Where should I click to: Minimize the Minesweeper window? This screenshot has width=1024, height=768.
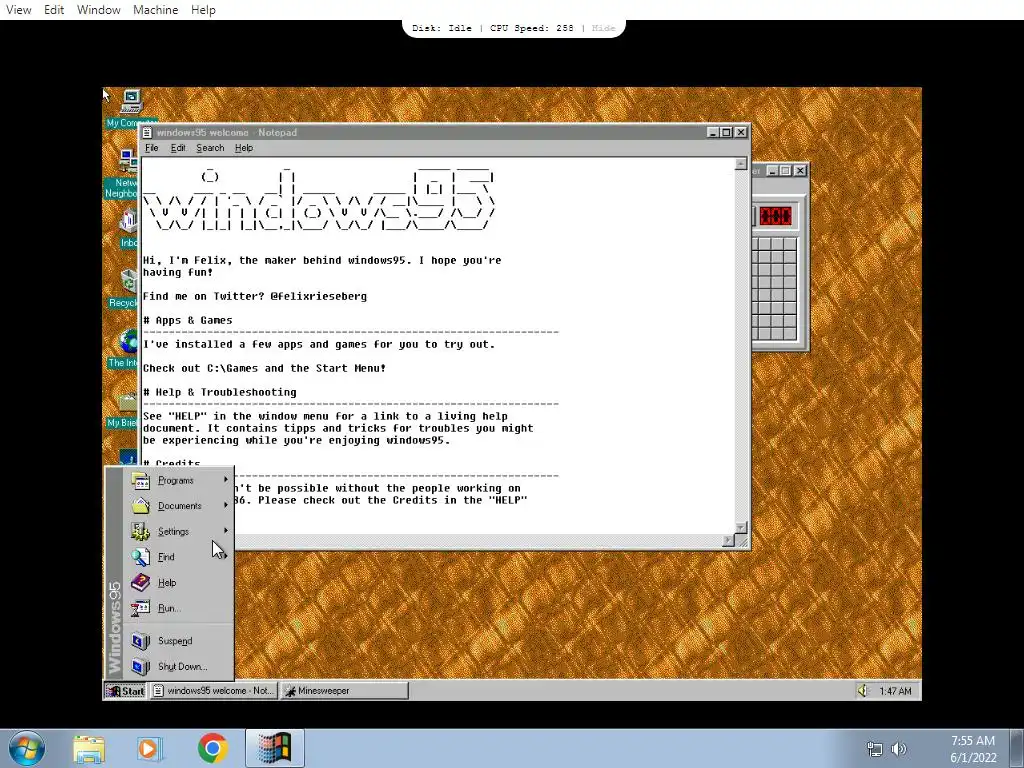point(772,170)
